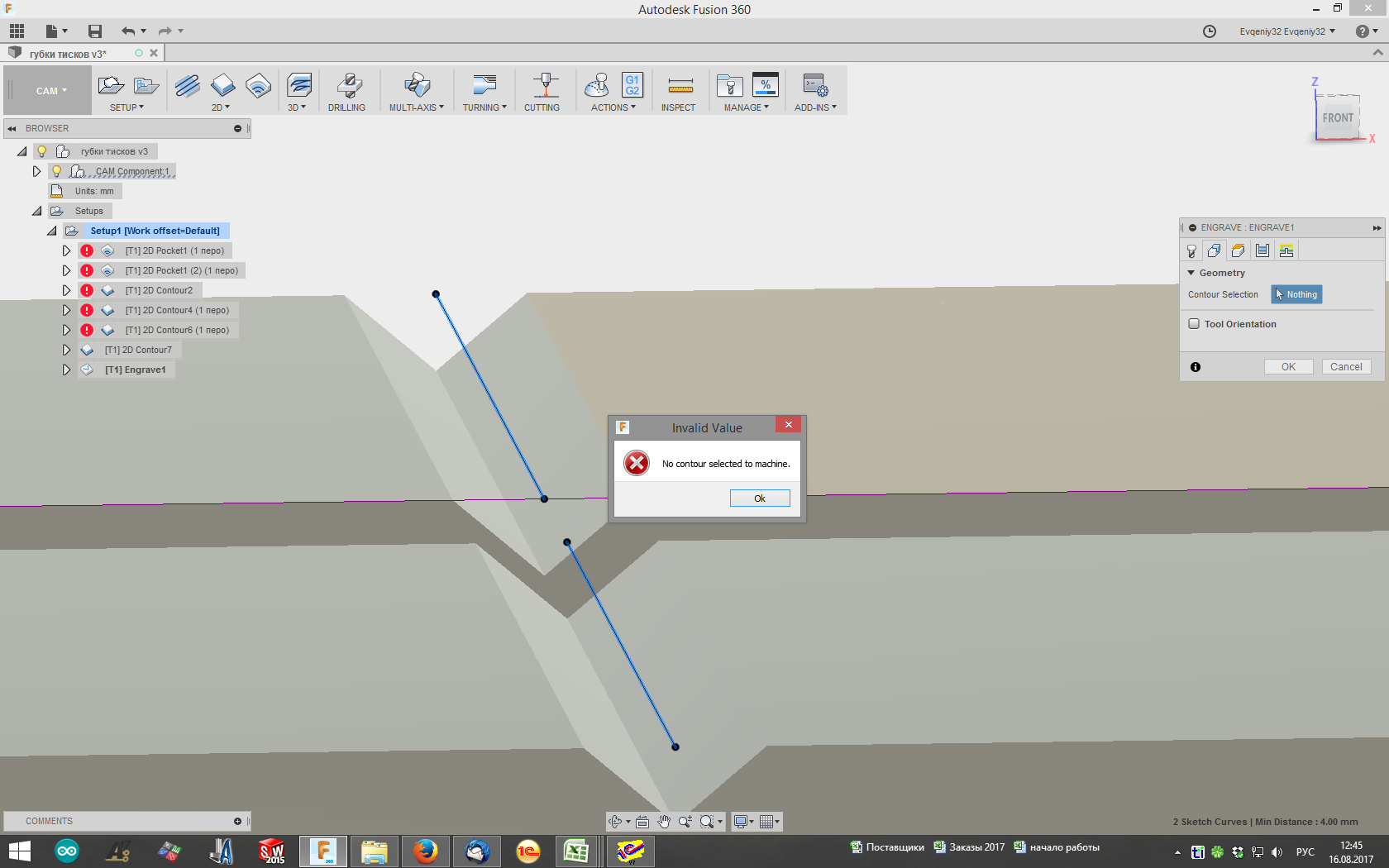Click the Orbit navigation icon

coord(615,822)
